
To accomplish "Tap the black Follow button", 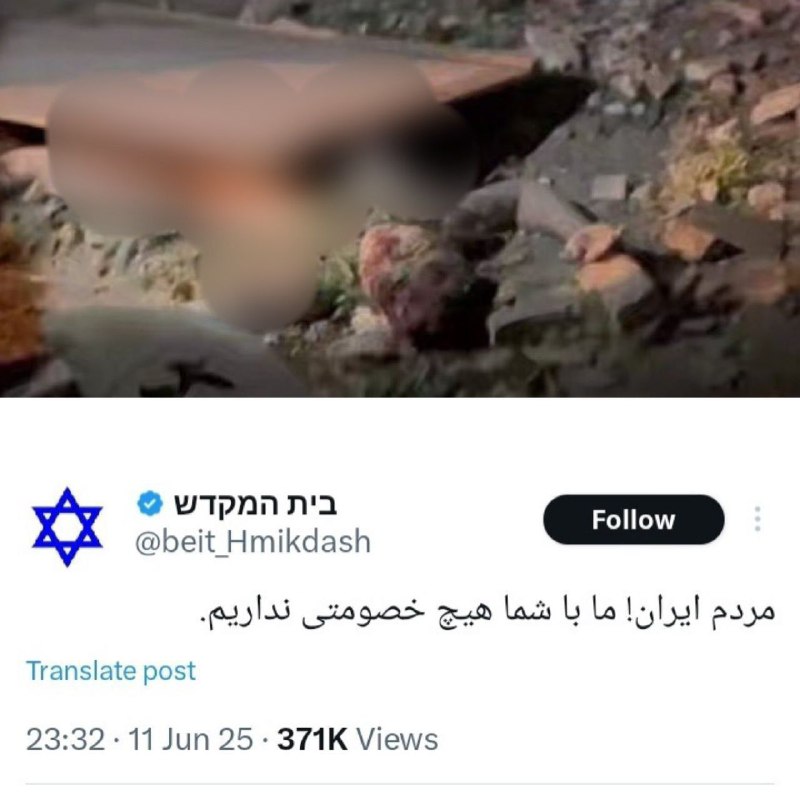I will 633,519.
